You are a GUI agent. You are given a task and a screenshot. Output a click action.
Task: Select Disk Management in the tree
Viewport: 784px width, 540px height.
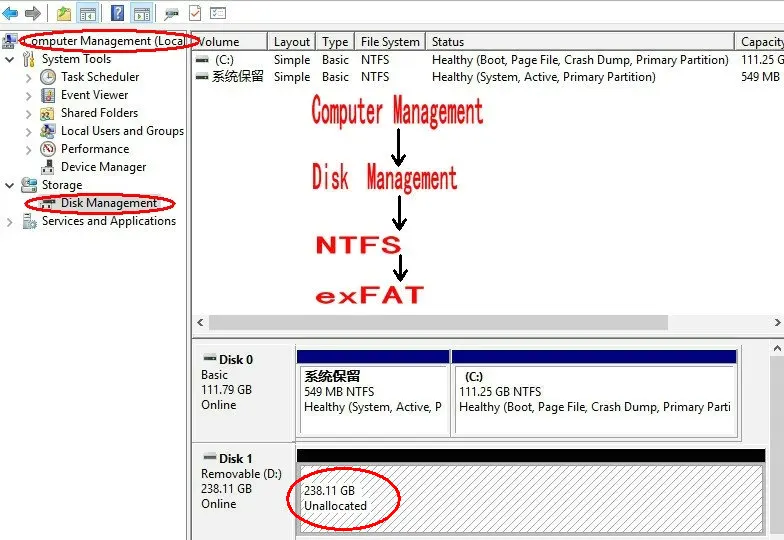pos(108,203)
